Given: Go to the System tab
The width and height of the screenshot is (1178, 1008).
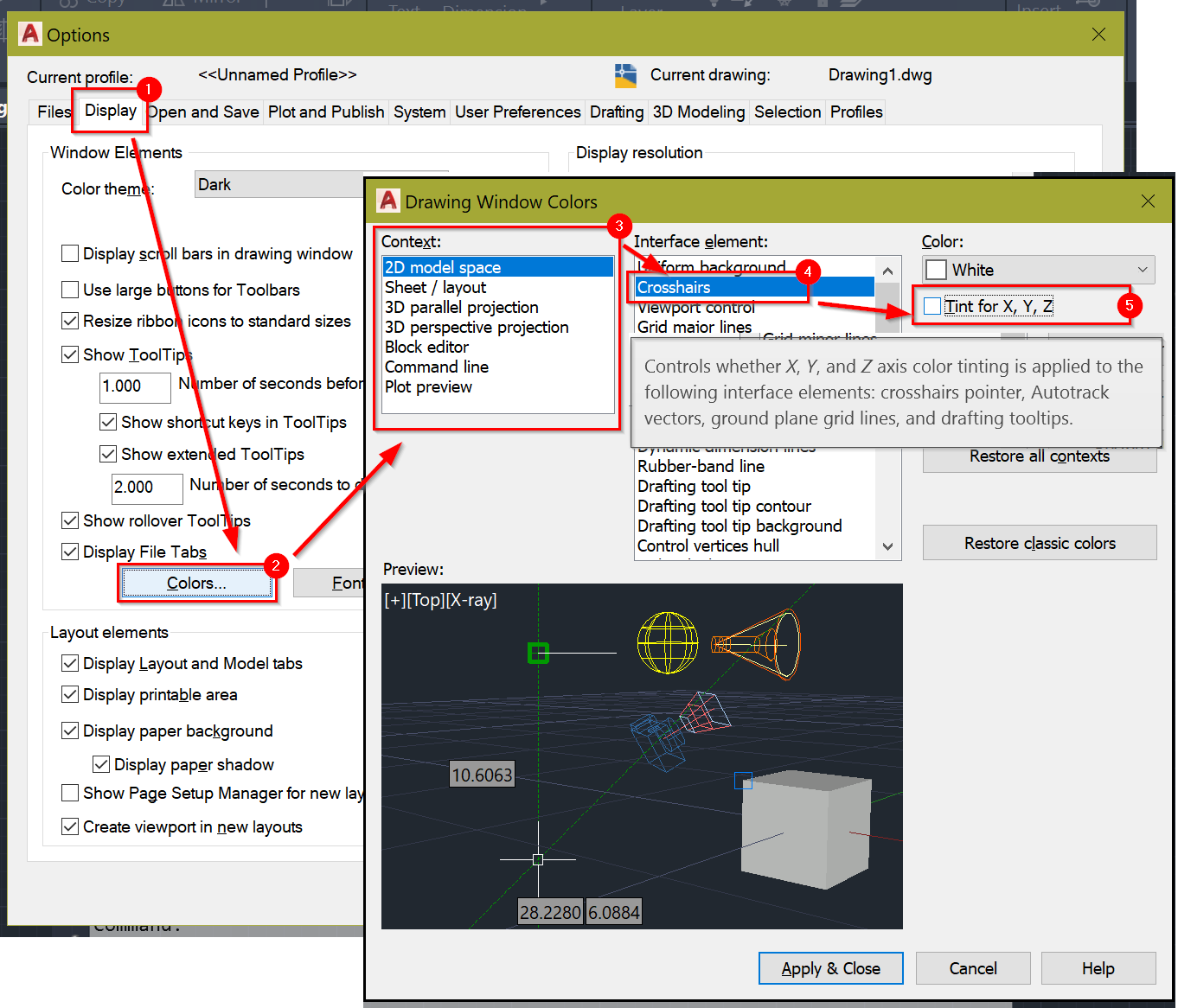Looking at the screenshot, I should coord(419,112).
